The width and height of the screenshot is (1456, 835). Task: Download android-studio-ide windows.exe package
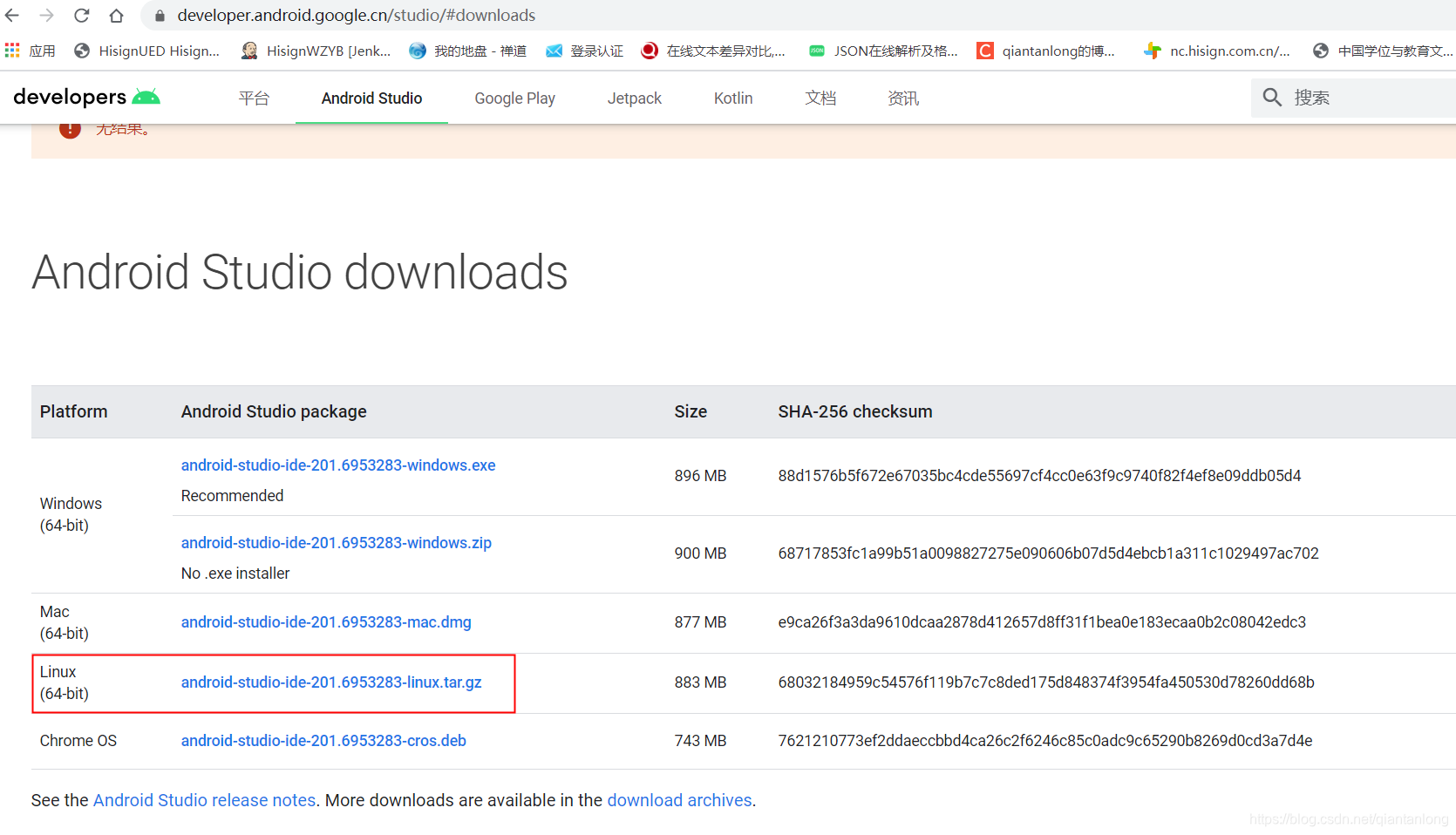[338, 465]
